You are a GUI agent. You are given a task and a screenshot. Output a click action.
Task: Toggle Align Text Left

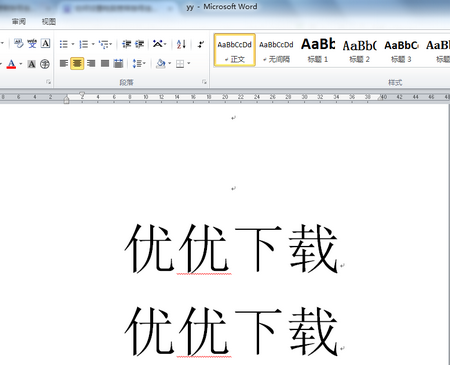[x=64, y=63]
